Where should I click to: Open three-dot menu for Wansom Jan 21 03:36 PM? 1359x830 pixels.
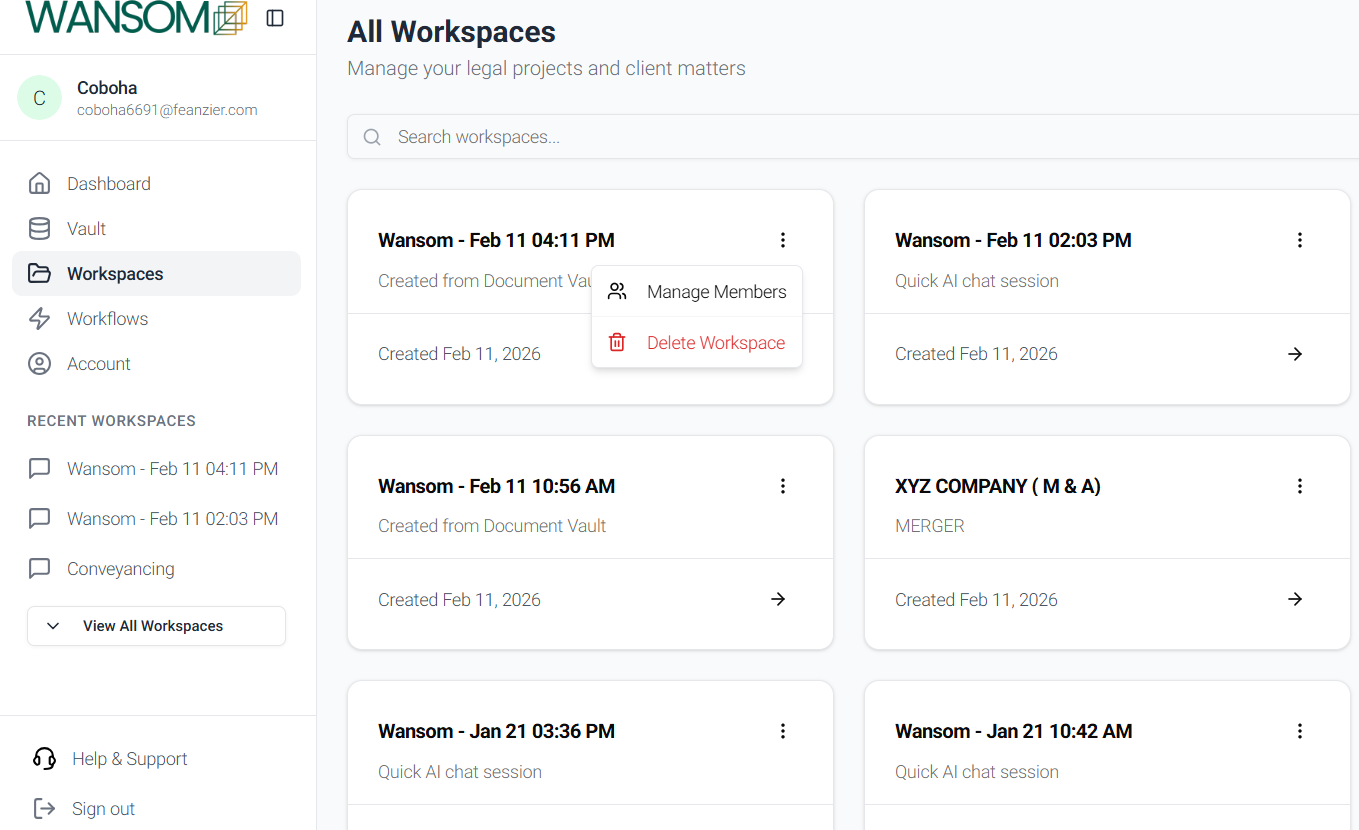pos(783,731)
